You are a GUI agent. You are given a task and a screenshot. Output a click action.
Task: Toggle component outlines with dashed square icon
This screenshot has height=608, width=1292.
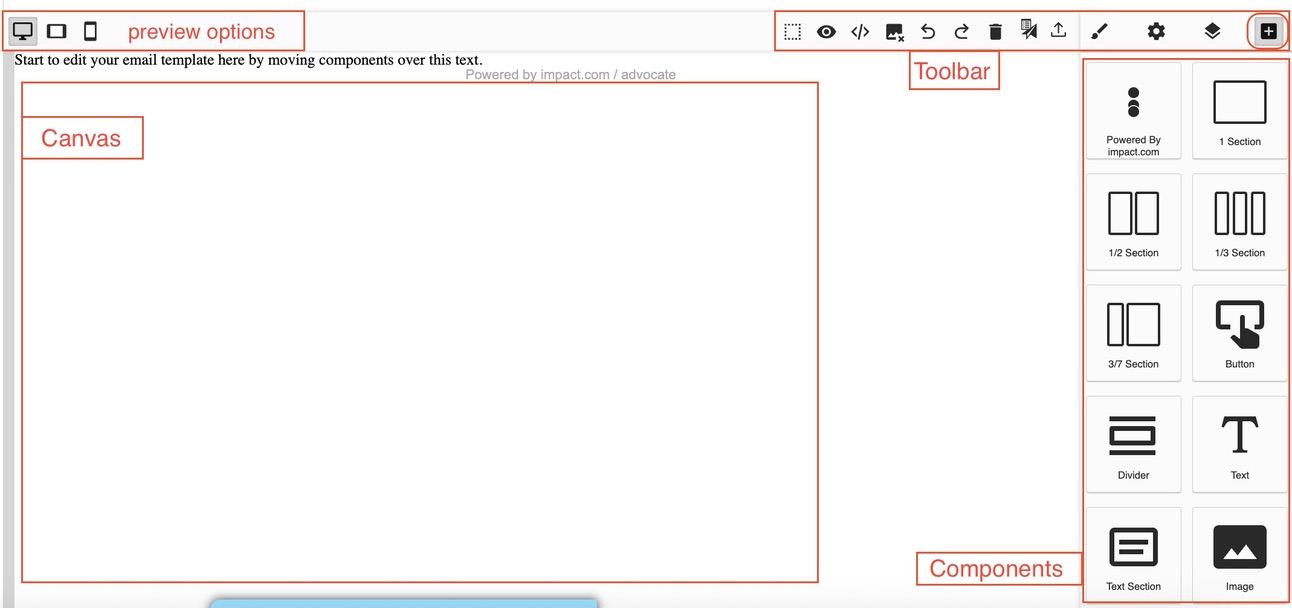(x=792, y=32)
